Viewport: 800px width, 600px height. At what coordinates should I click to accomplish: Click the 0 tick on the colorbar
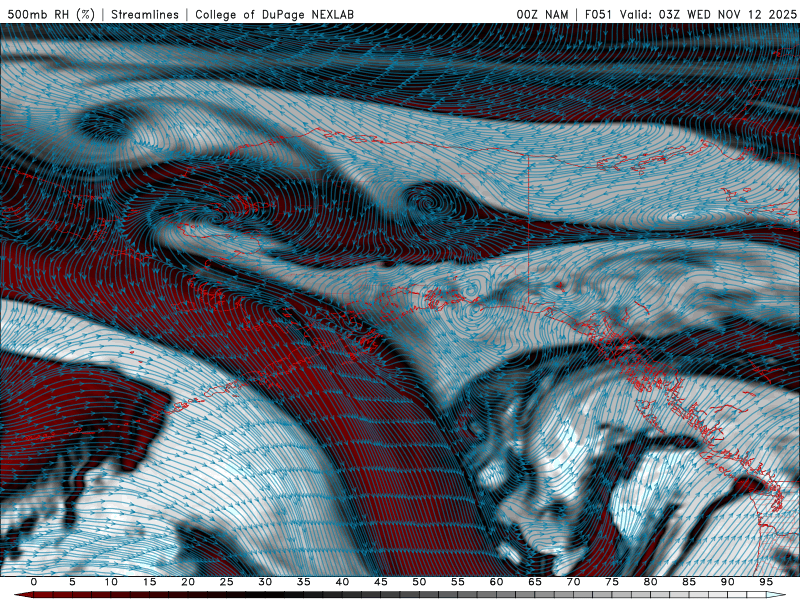point(34,582)
